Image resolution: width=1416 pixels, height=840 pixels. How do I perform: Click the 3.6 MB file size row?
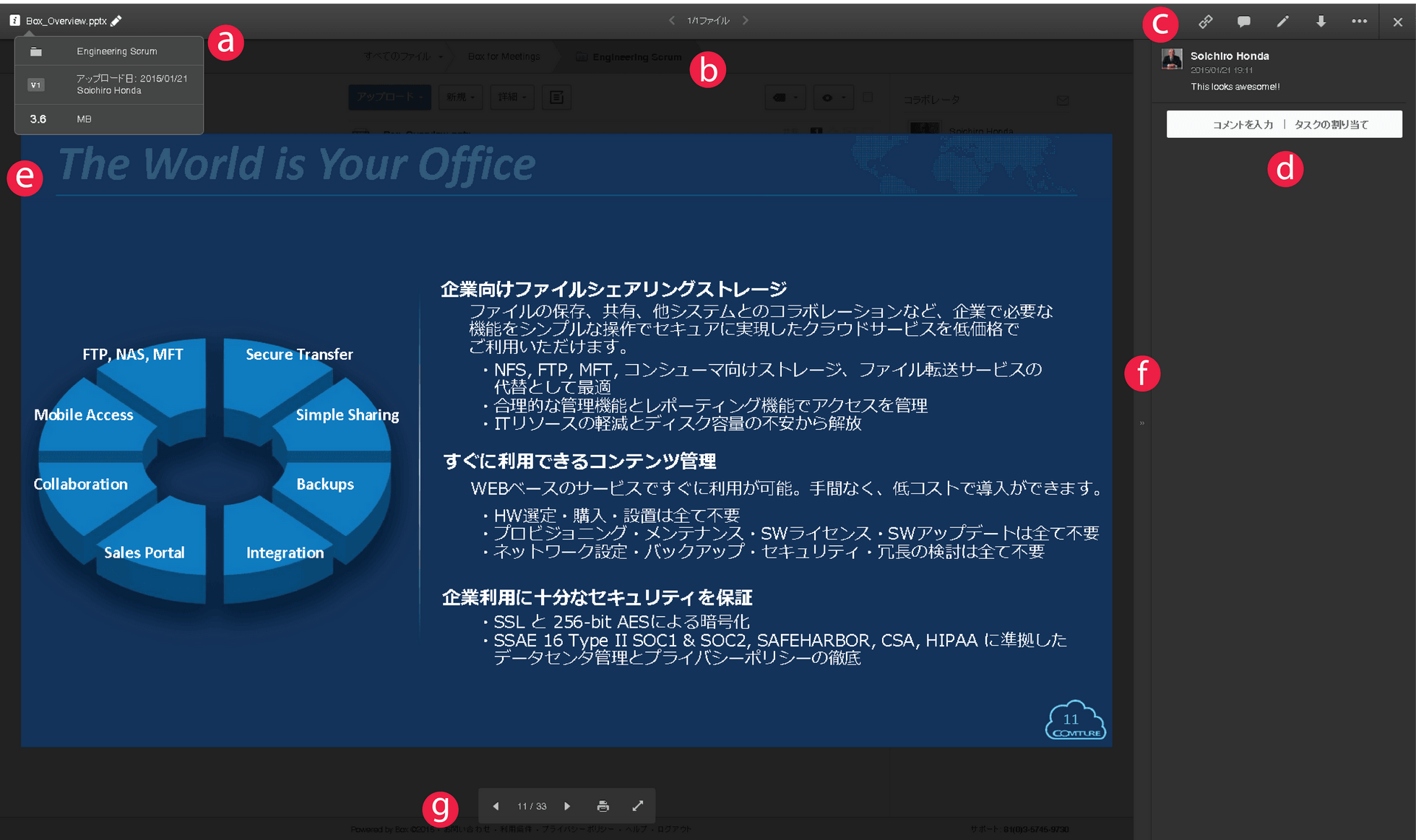[109, 119]
